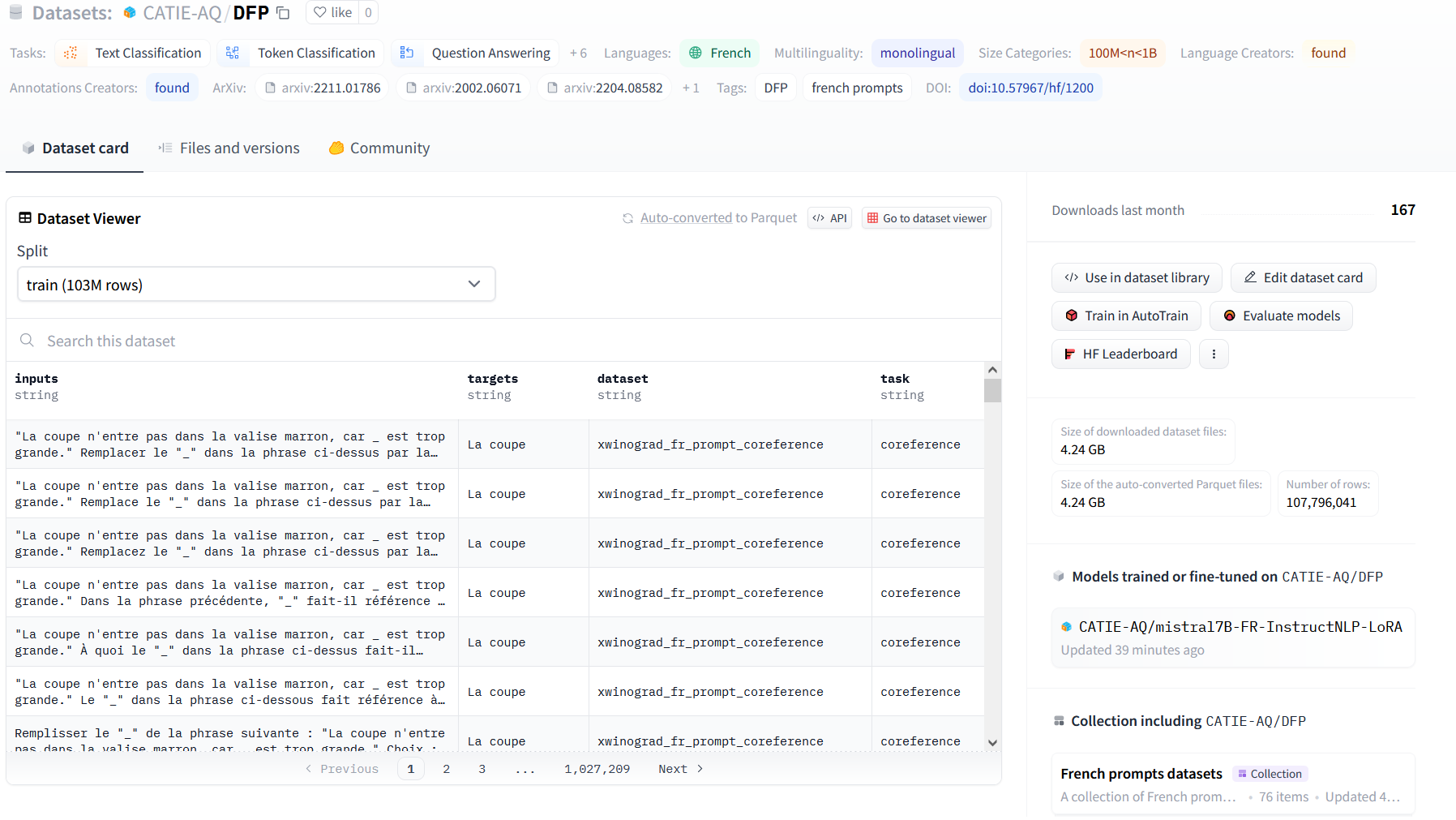Image resolution: width=1456 pixels, height=820 pixels.
Task: Open the Community tab
Action: coord(379,148)
